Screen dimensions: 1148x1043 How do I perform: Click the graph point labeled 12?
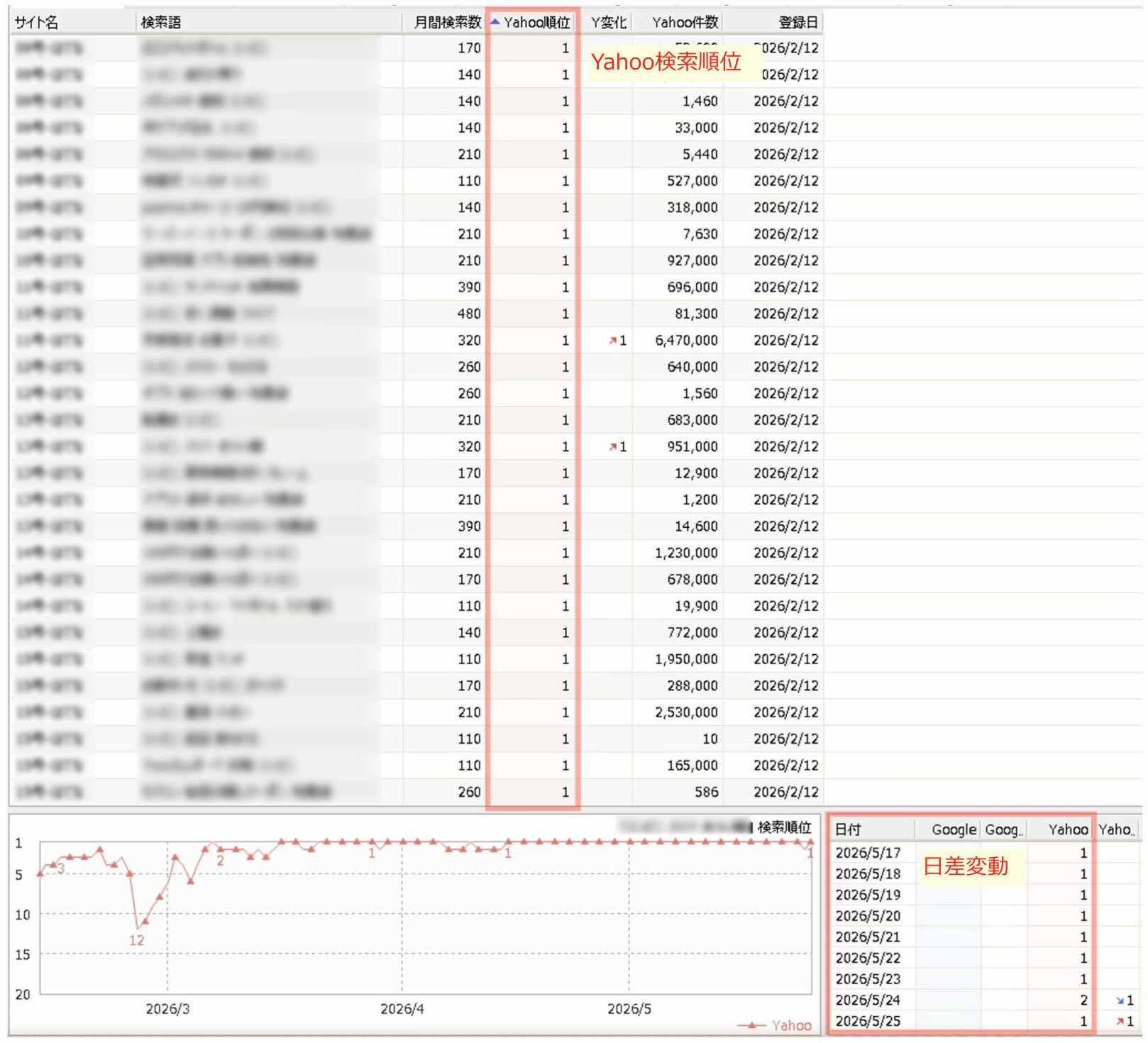point(138,927)
